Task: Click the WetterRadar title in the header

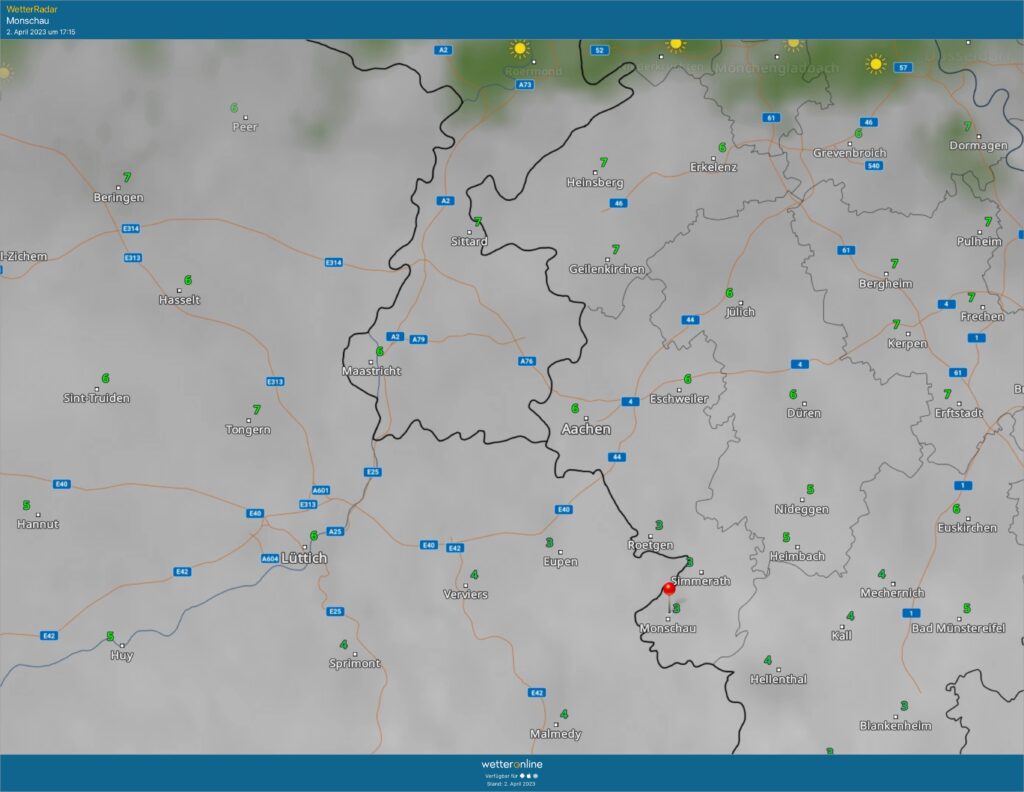Action: [x=32, y=9]
